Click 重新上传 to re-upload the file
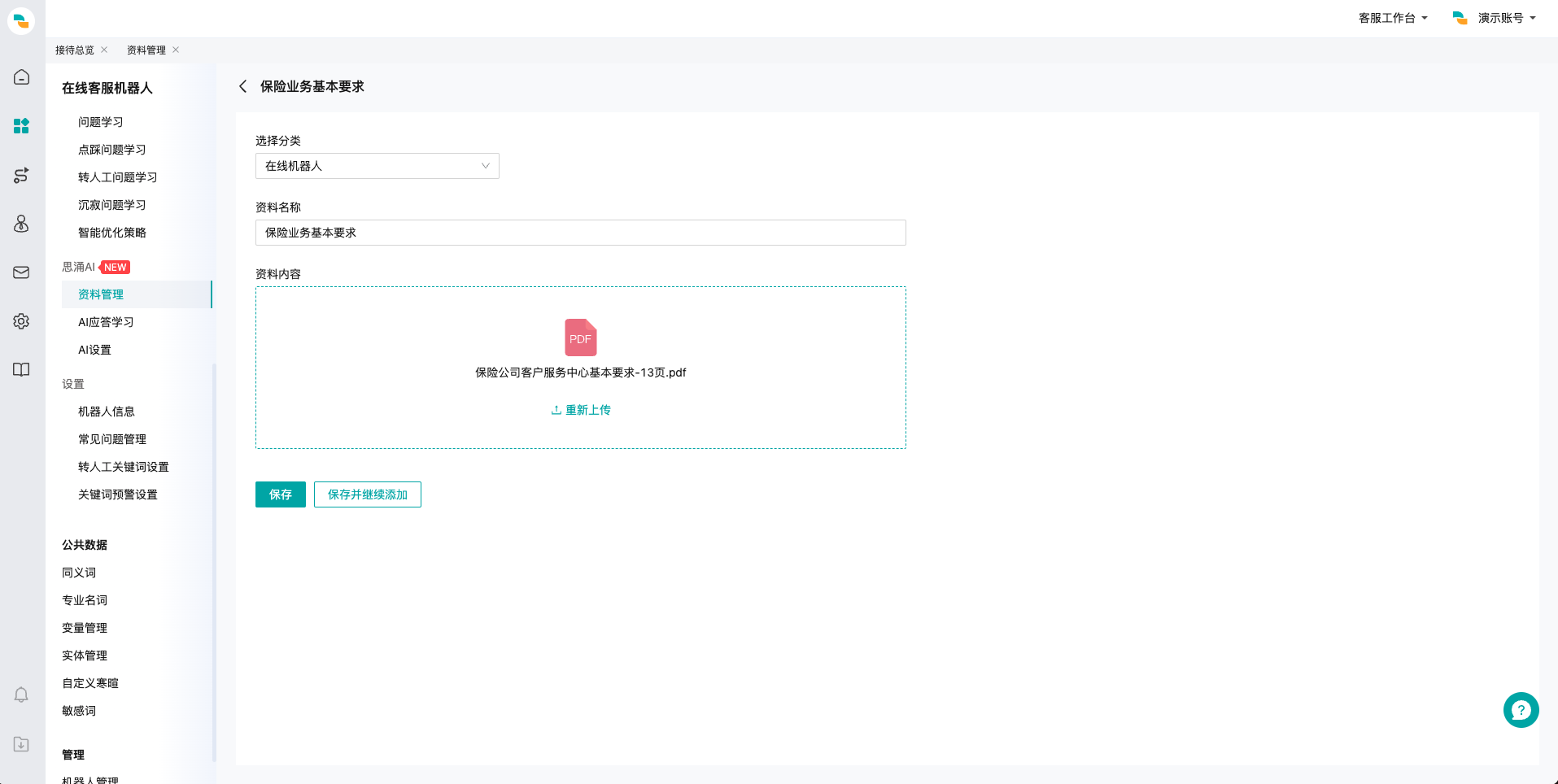1558x784 pixels. click(x=581, y=410)
